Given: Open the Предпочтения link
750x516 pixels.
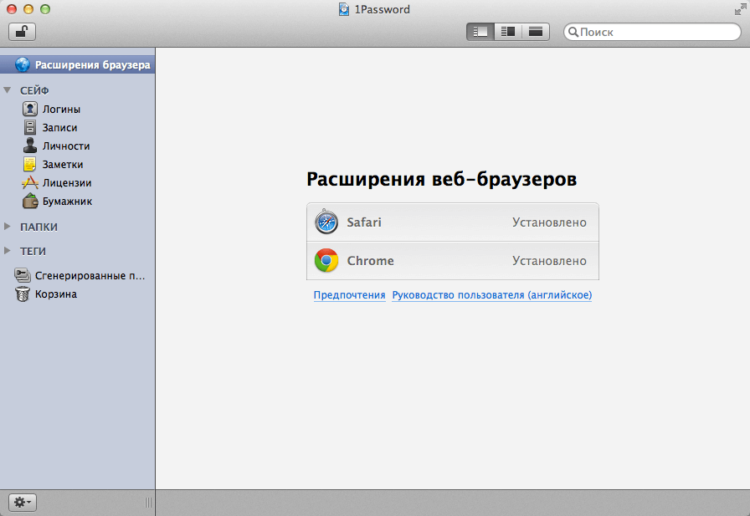Looking at the screenshot, I should 349,295.
